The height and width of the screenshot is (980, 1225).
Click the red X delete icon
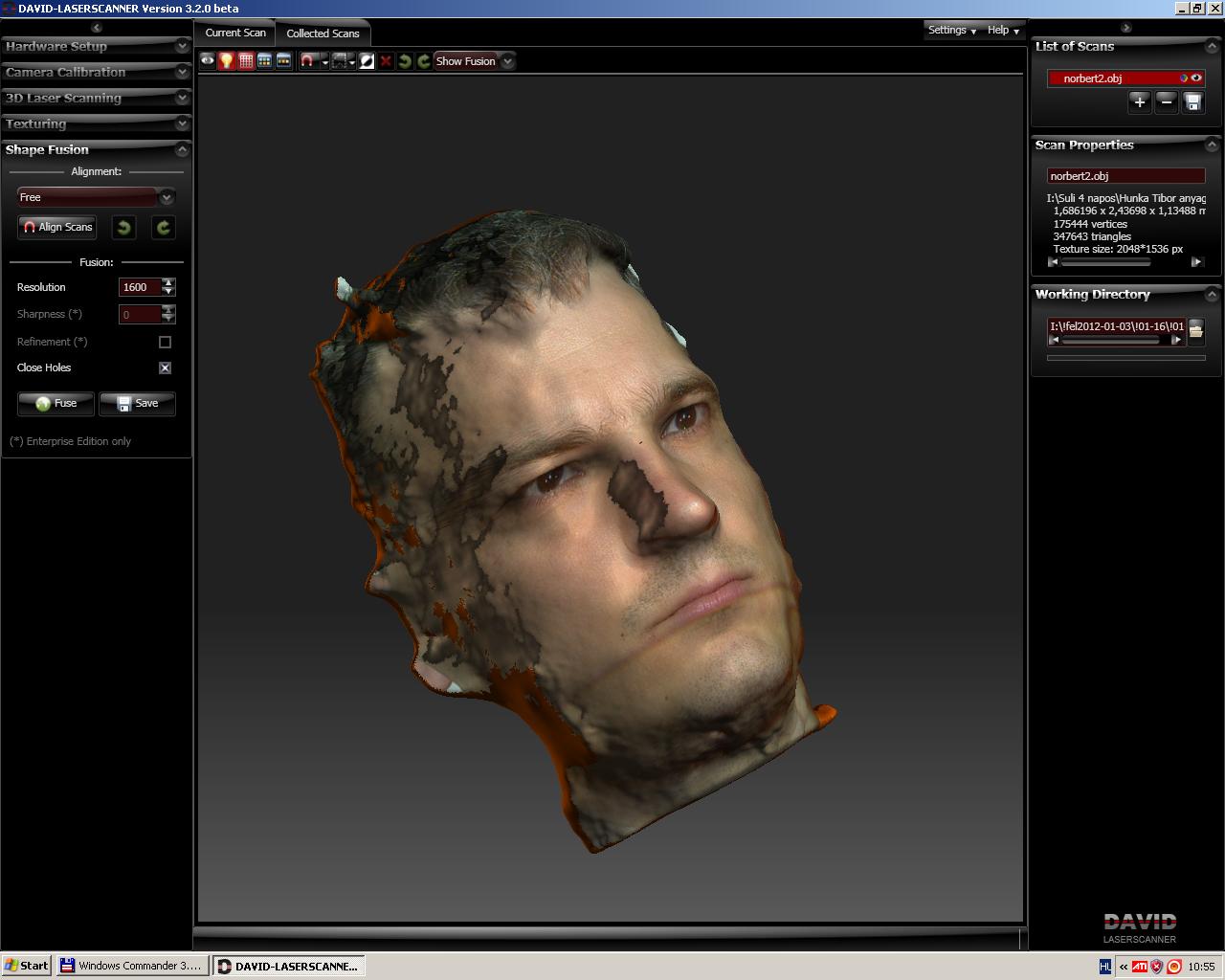386,61
